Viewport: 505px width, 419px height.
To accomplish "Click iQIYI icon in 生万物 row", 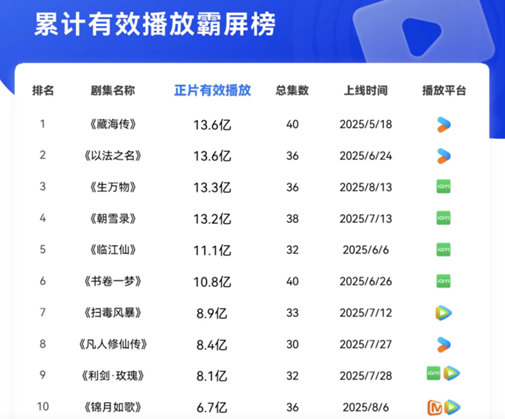I will (444, 186).
